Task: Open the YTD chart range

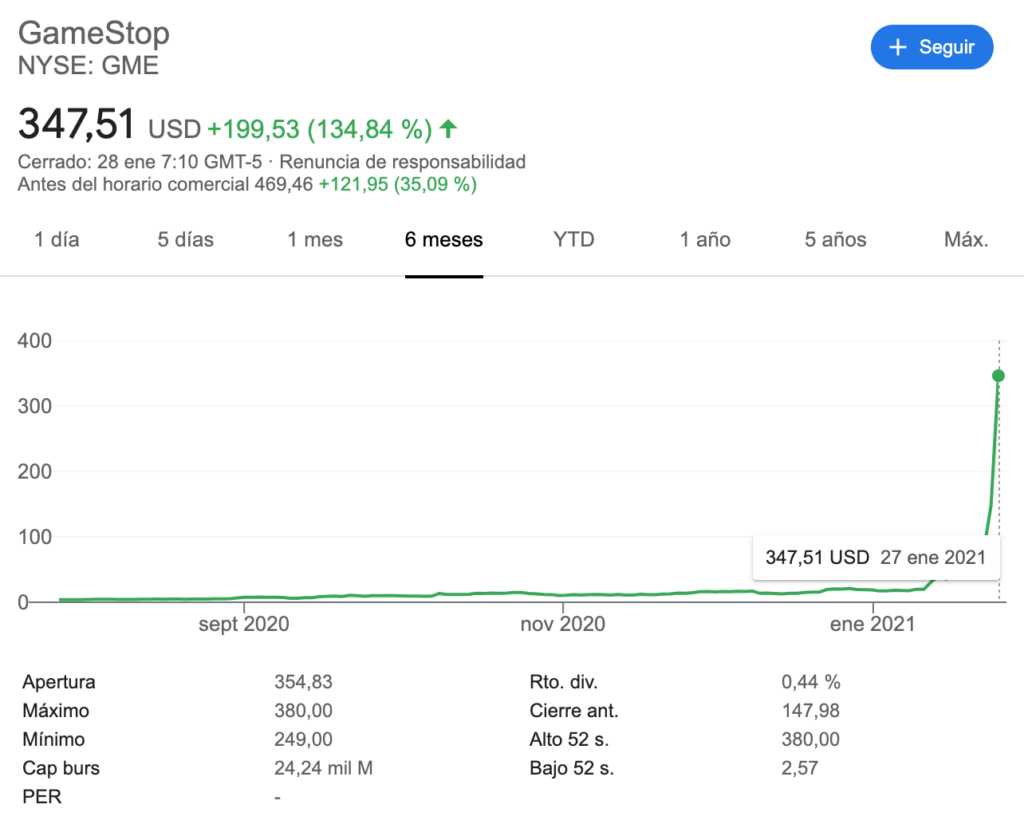Action: pyautogui.click(x=574, y=240)
